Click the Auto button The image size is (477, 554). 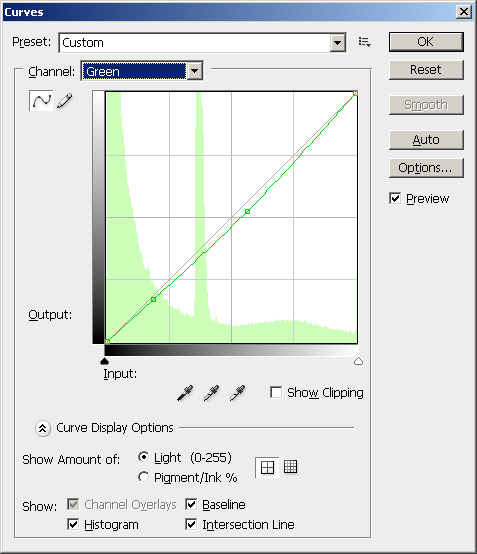(426, 140)
